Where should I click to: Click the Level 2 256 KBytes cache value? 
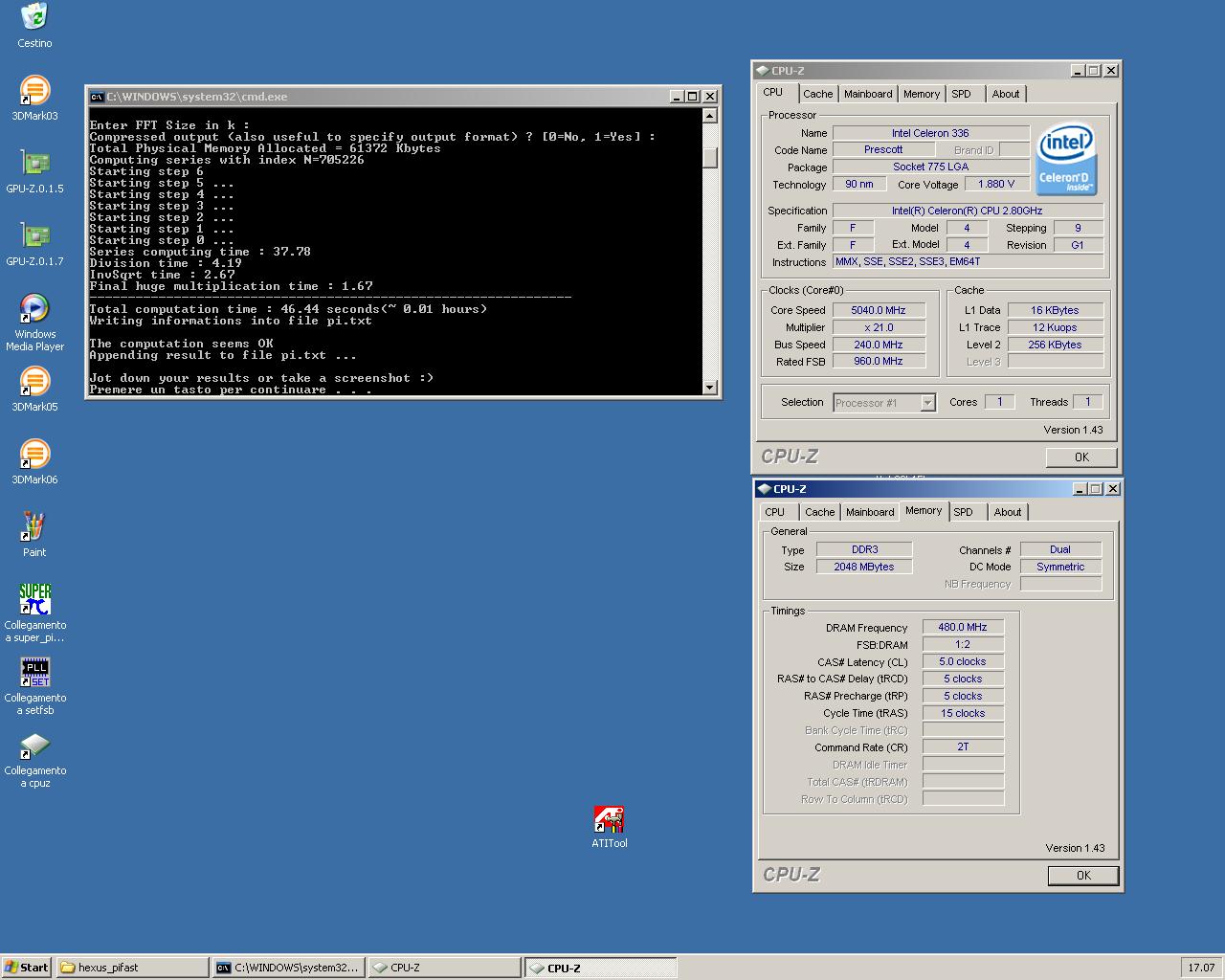[x=1056, y=345]
